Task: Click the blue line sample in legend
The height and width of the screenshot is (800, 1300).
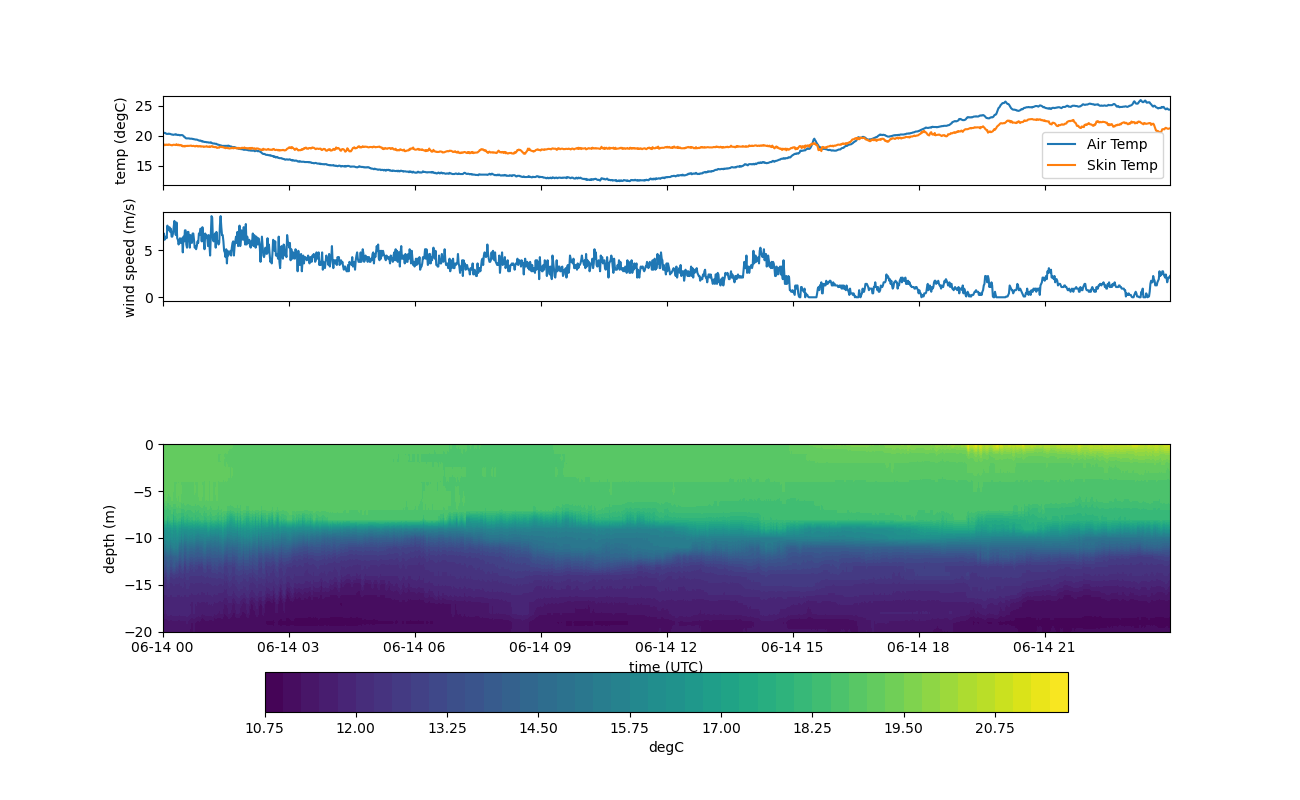Action: [x=1064, y=145]
